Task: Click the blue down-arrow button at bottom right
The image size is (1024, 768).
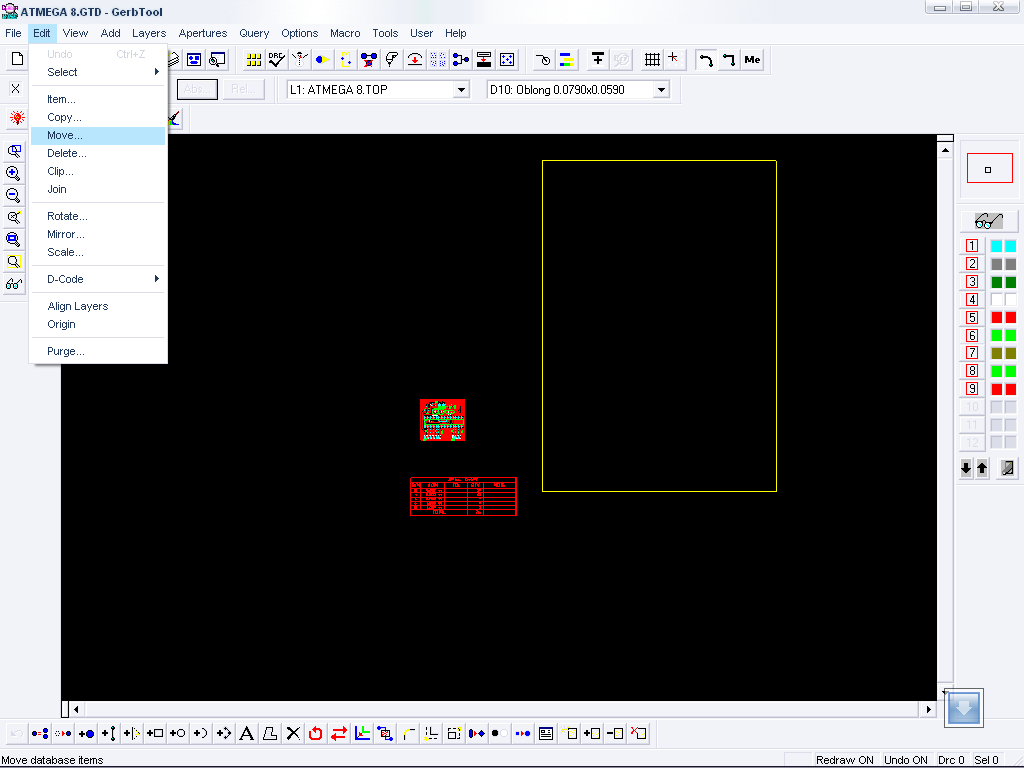Action: [x=963, y=708]
